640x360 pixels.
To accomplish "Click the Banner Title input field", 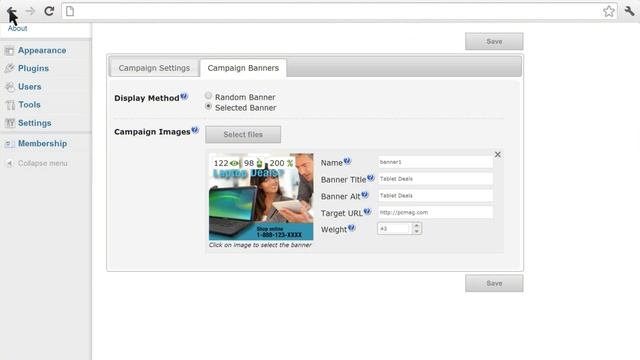I will (x=435, y=179).
